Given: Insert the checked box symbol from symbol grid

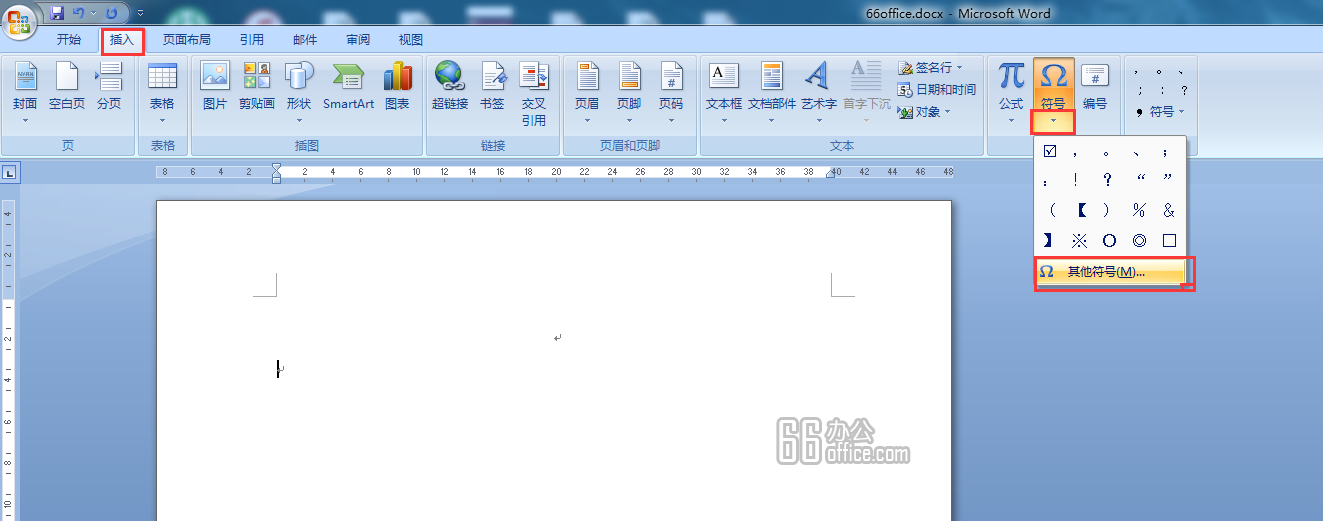Looking at the screenshot, I should (x=1049, y=152).
